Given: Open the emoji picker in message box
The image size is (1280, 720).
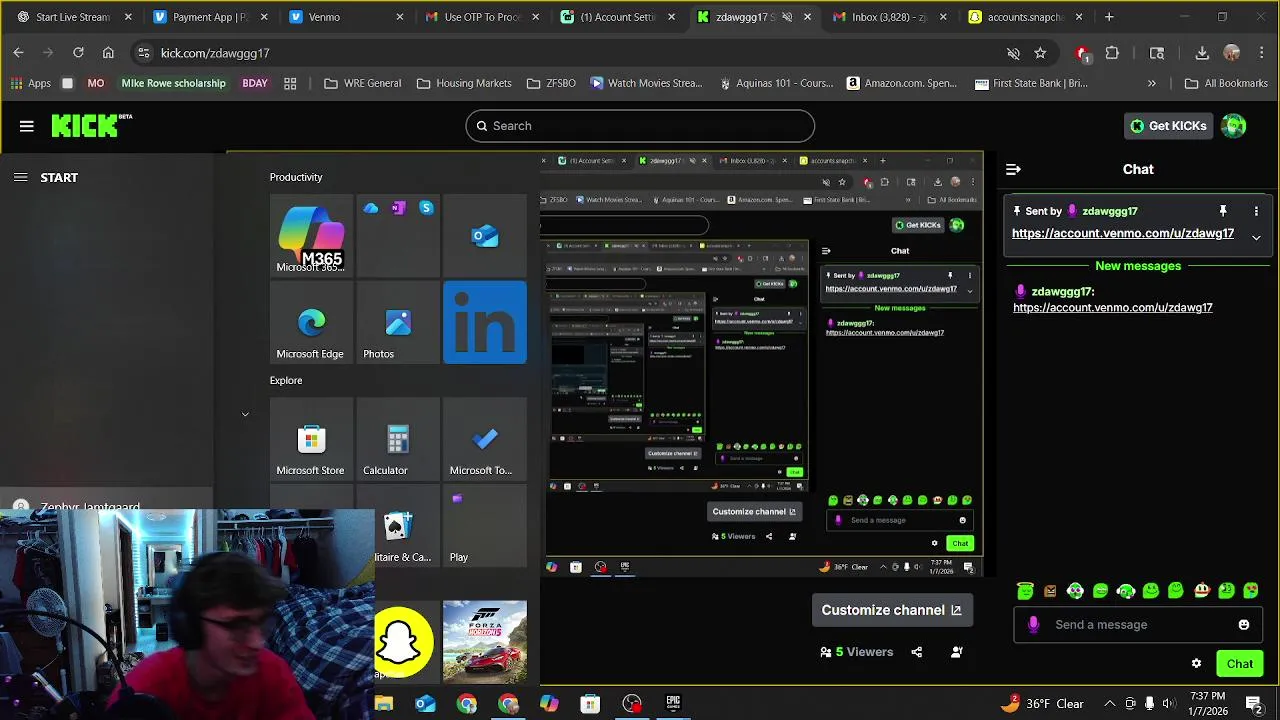Looking at the screenshot, I should [x=1244, y=625].
